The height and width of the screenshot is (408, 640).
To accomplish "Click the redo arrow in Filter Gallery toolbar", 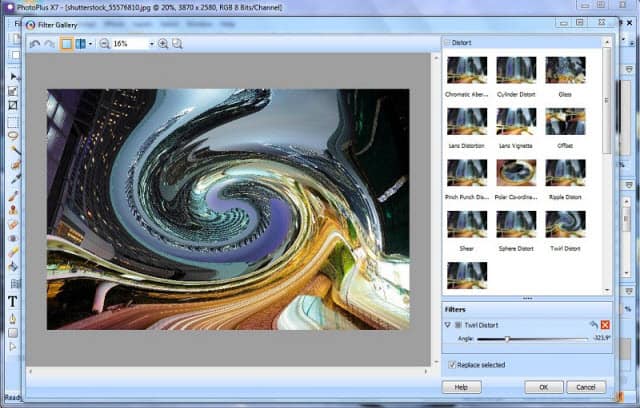I will [48, 44].
